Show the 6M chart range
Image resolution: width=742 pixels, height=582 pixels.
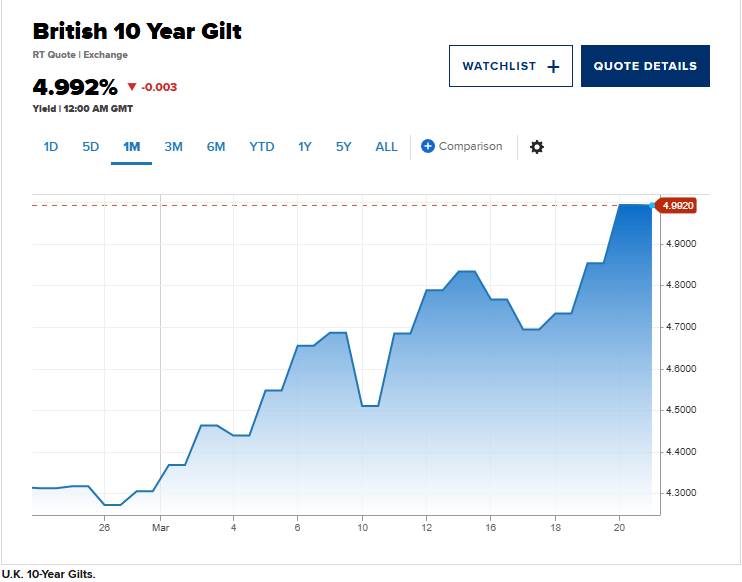pyautogui.click(x=216, y=147)
